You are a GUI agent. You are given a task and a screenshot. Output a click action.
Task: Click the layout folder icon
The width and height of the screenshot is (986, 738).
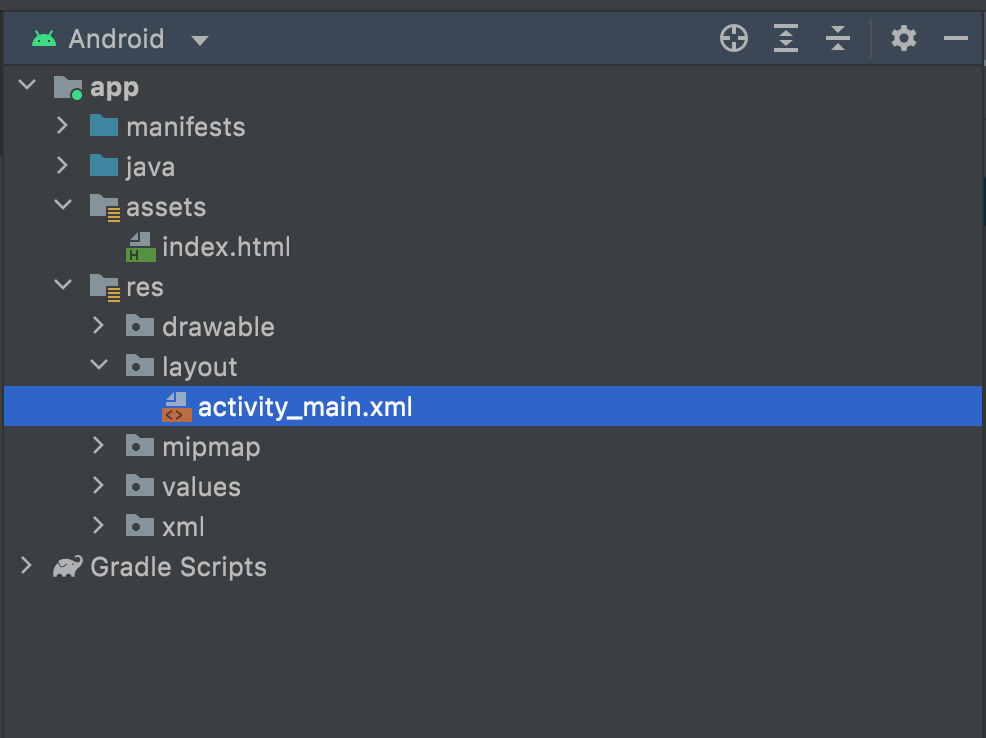(x=140, y=365)
